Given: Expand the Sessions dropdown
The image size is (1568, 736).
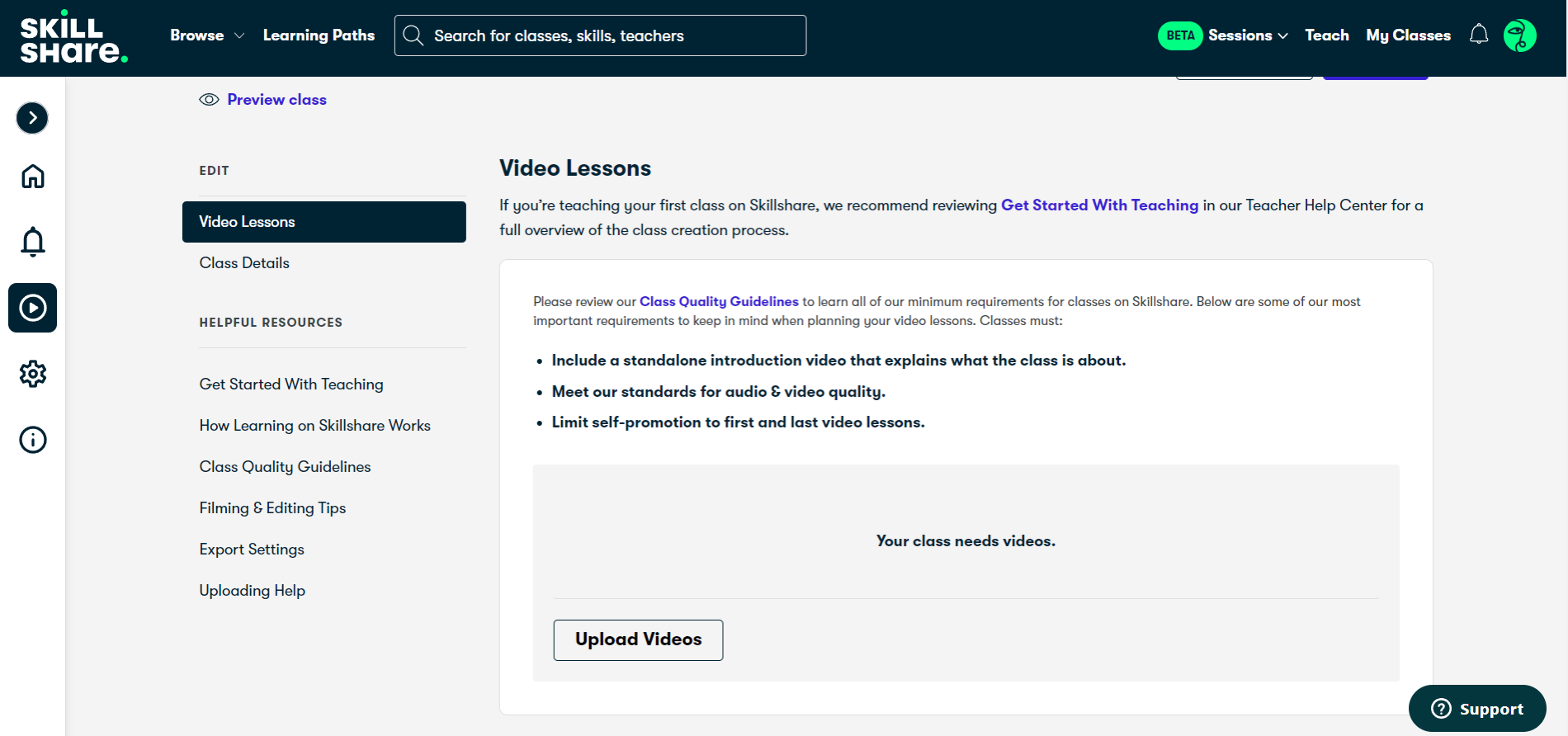Looking at the screenshot, I should [1244, 35].
